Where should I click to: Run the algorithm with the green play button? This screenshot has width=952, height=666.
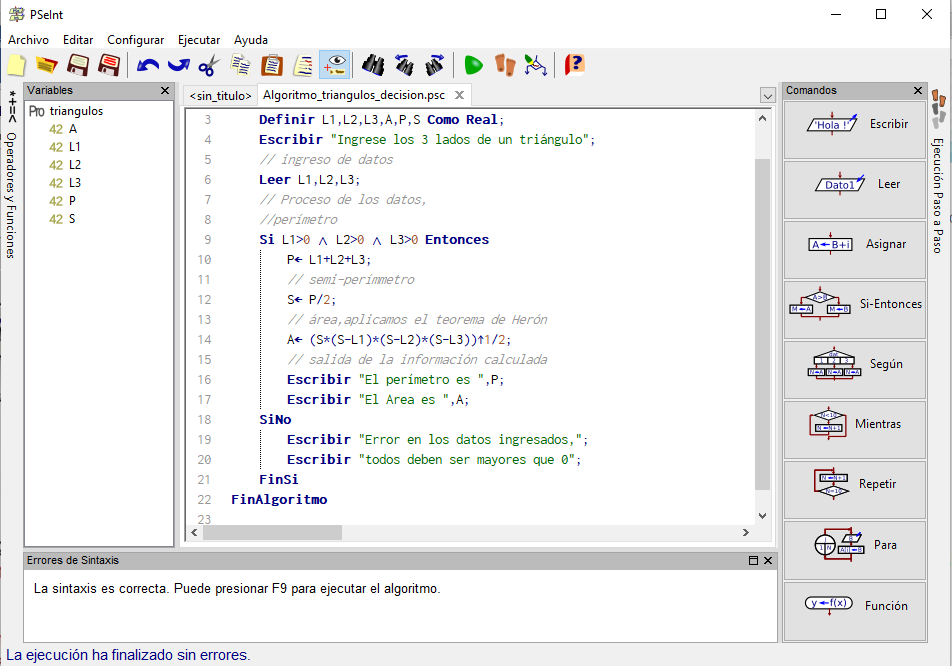point(473,65)
